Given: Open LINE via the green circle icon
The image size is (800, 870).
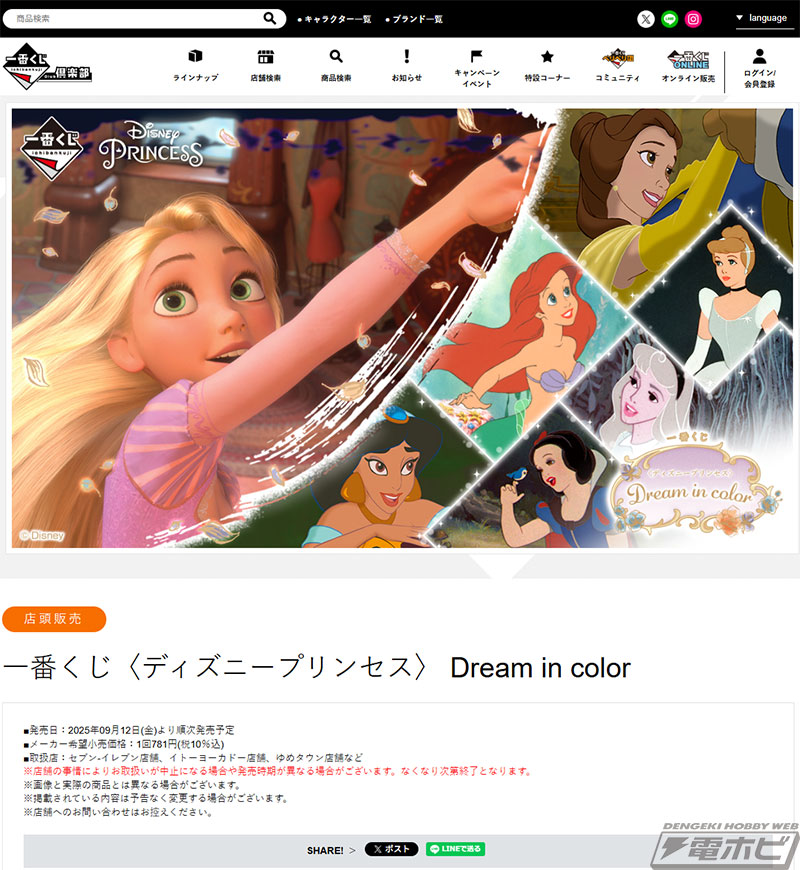Looking at the screenshot, I should point(671,17).
